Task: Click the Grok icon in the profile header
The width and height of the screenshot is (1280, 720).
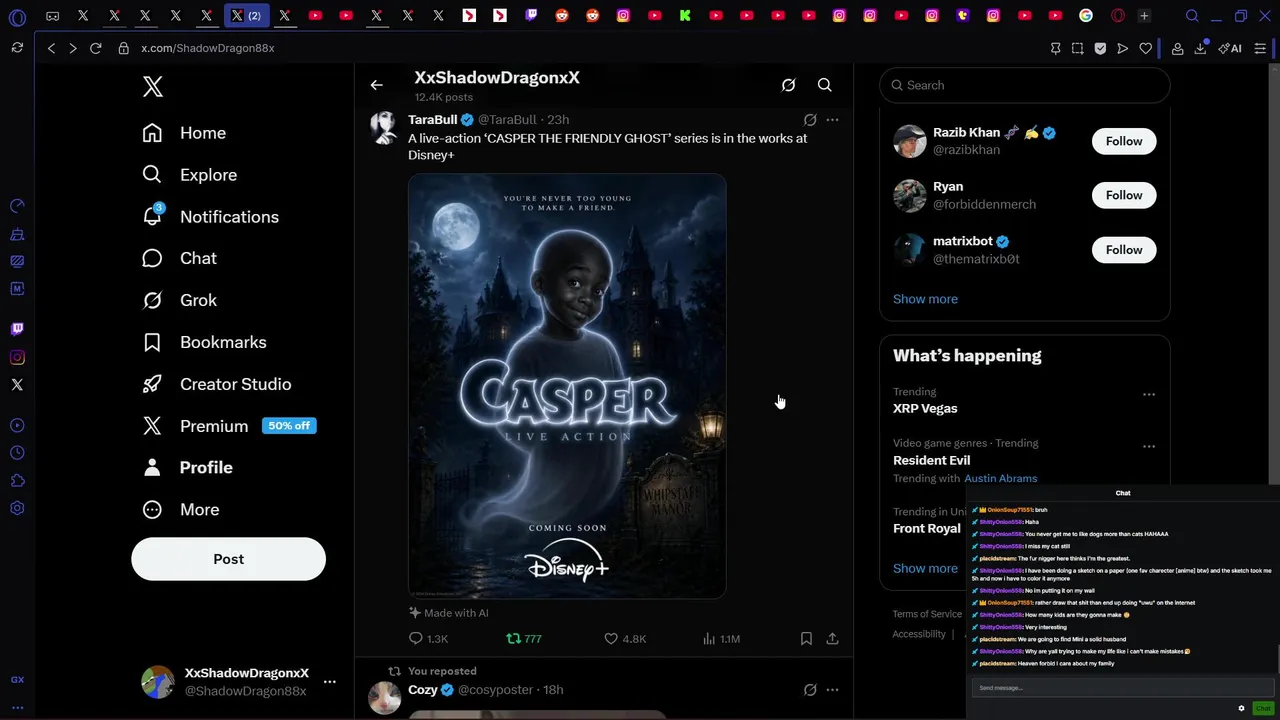Action: click(x=788, y=85)
